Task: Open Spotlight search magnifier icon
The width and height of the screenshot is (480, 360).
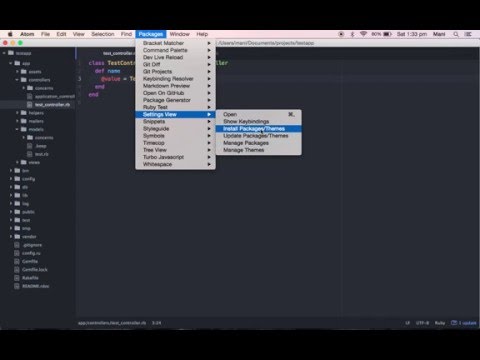Action: (x=456, y=34)
